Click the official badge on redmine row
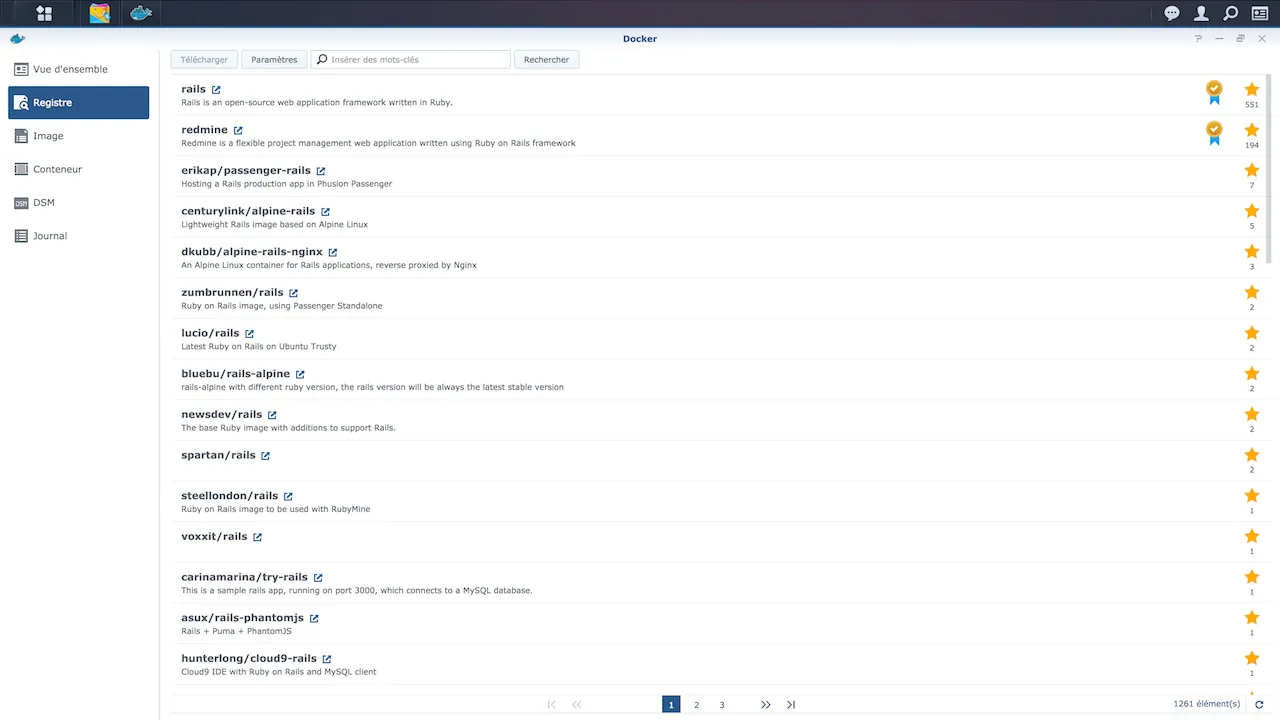1280x720 pixels. (1214, 133)
